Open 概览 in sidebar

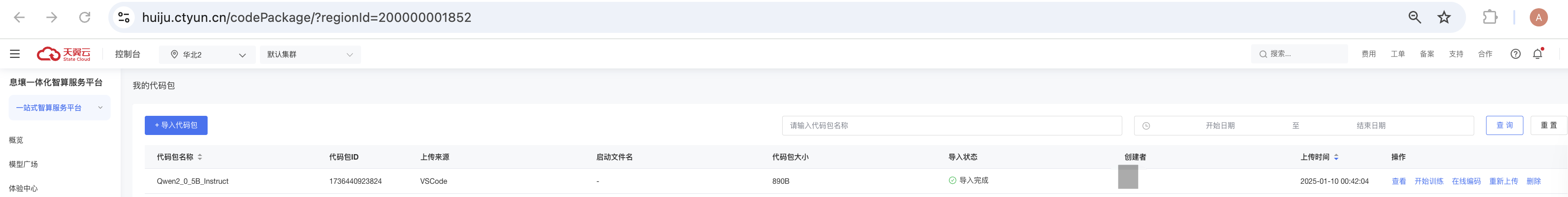16,140
